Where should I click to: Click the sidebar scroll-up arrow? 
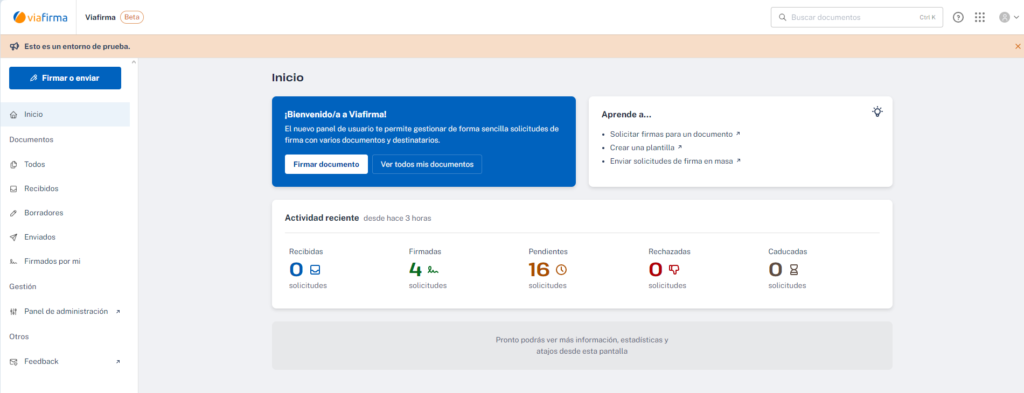(134, 62)
